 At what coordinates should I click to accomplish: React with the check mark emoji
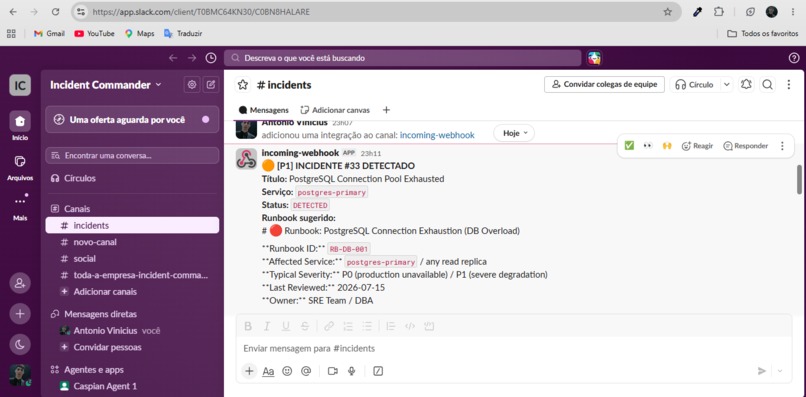[629, 146]
